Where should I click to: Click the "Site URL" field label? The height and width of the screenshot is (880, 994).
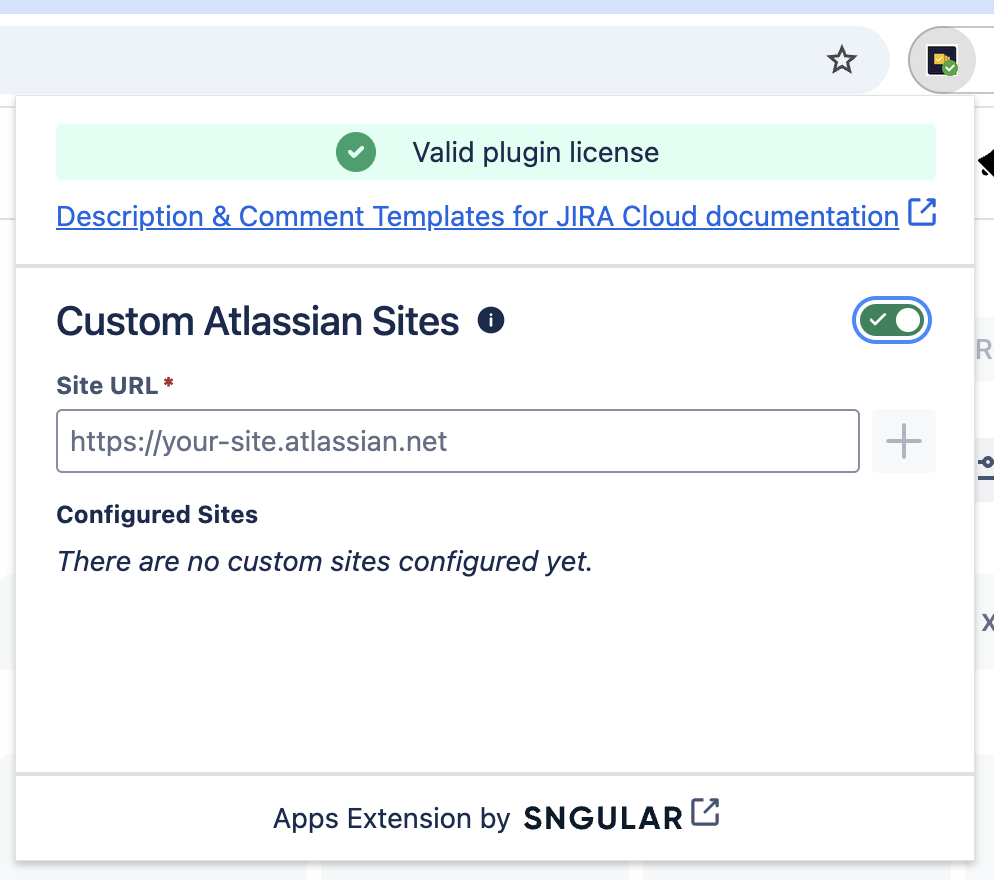[107, 385]
